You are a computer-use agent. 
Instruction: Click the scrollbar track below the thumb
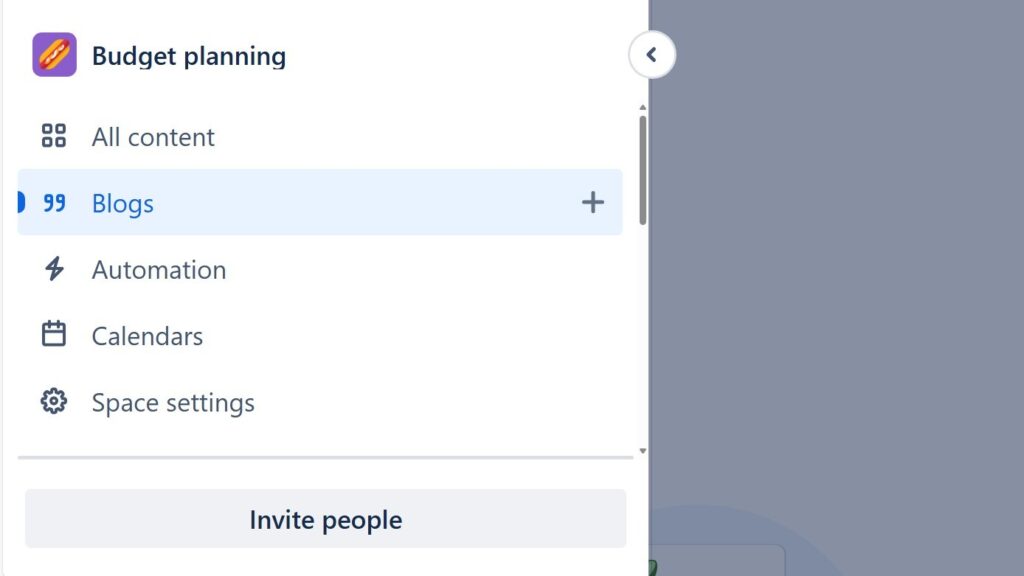point(642,340)
